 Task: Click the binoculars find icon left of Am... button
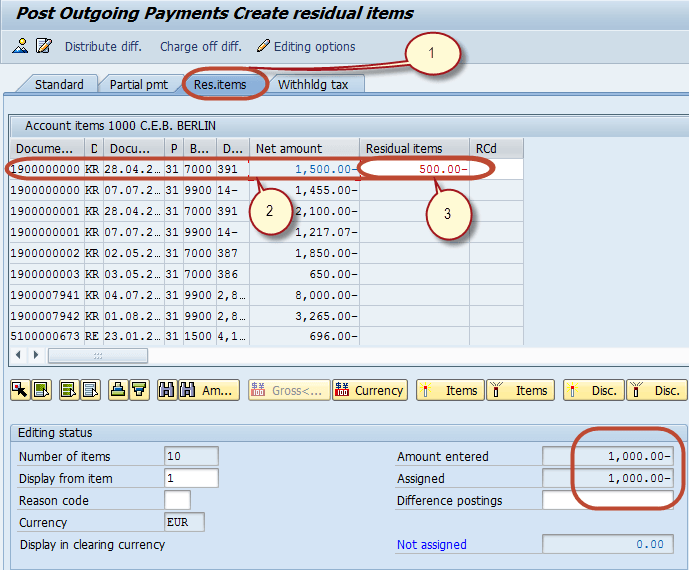167,390
